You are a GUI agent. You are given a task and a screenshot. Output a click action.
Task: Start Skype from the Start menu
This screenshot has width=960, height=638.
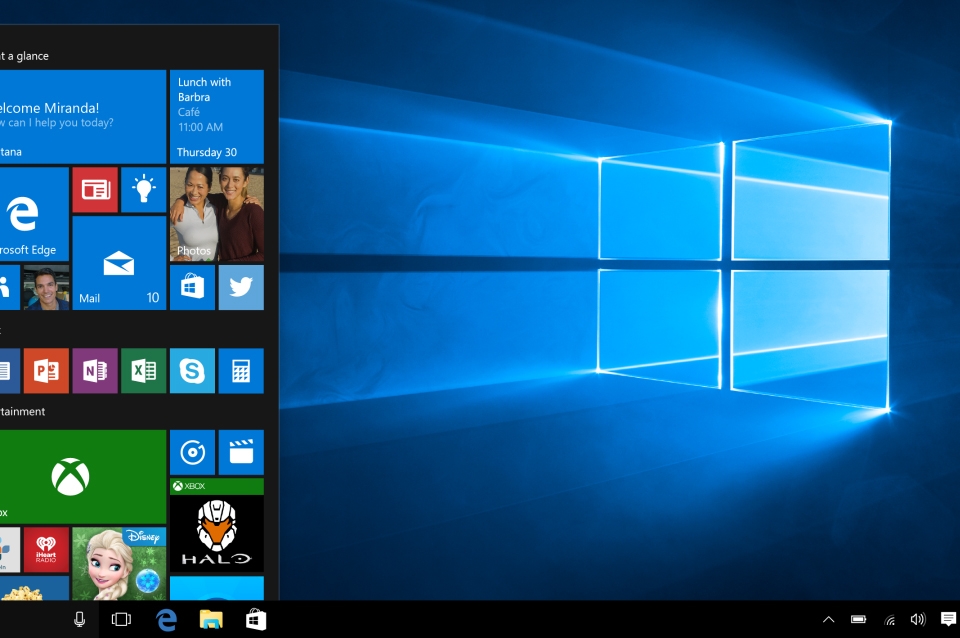192,371
